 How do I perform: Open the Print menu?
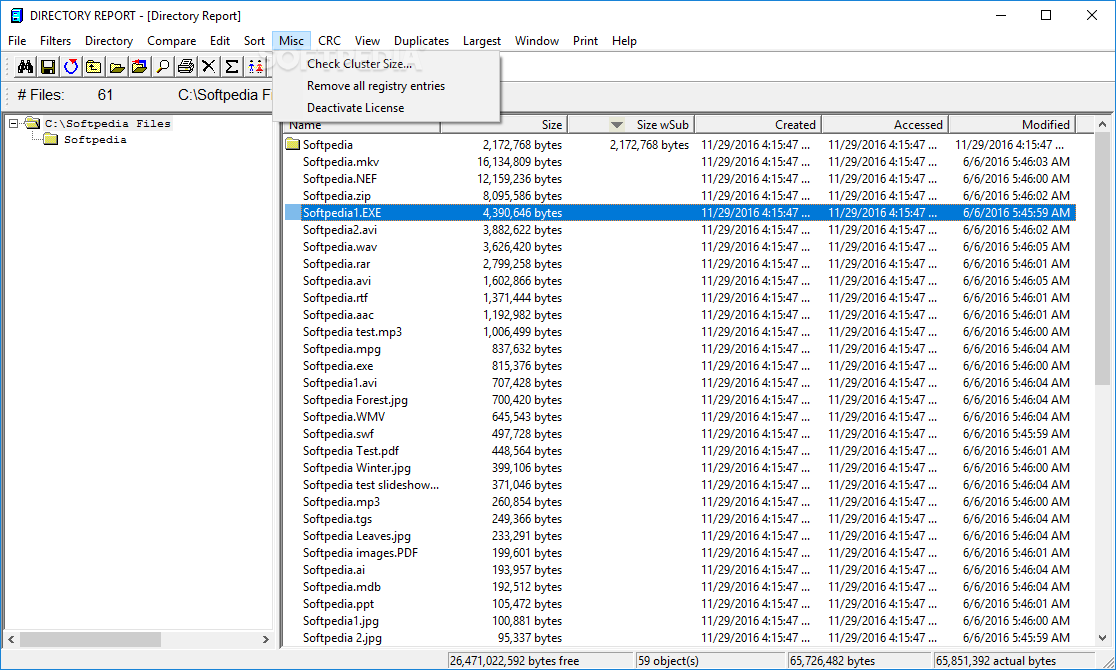pyautogui.click(x=585, y=41)
